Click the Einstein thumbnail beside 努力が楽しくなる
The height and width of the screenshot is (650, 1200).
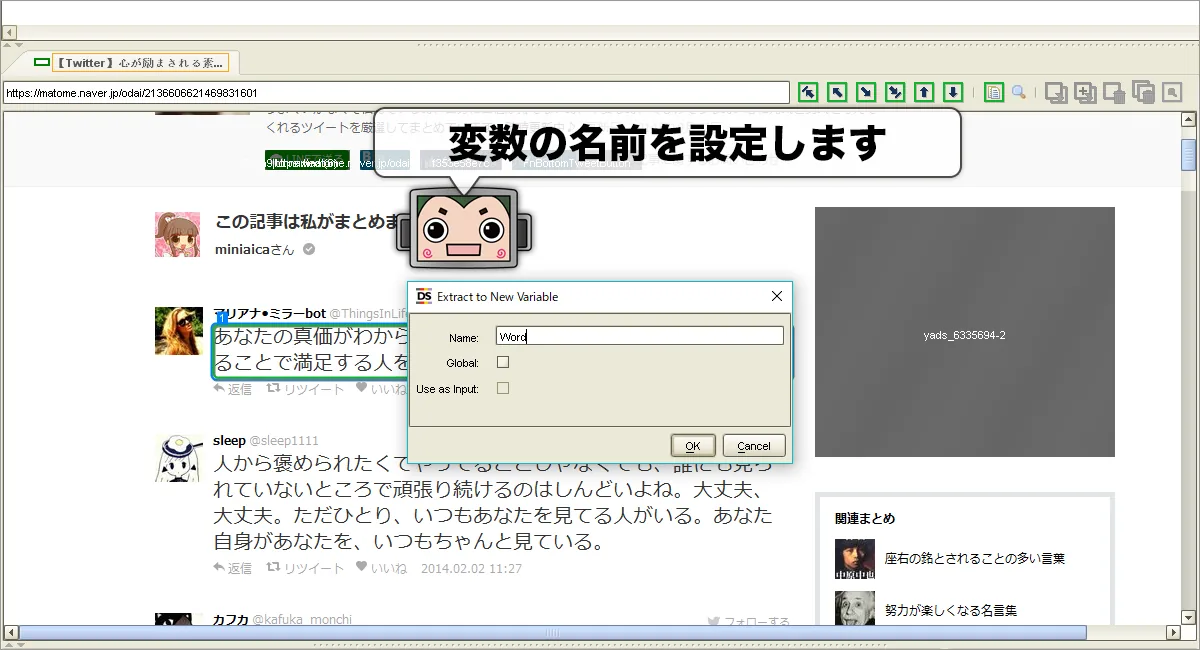coord(855,608)
